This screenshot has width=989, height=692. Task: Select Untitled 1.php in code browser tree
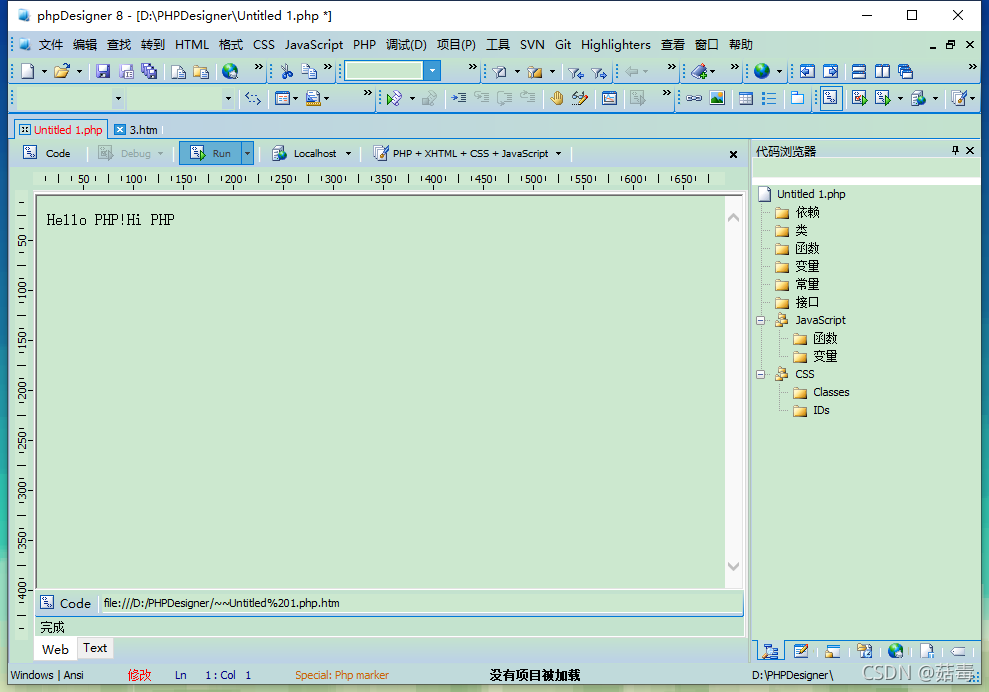click(811, 194)
